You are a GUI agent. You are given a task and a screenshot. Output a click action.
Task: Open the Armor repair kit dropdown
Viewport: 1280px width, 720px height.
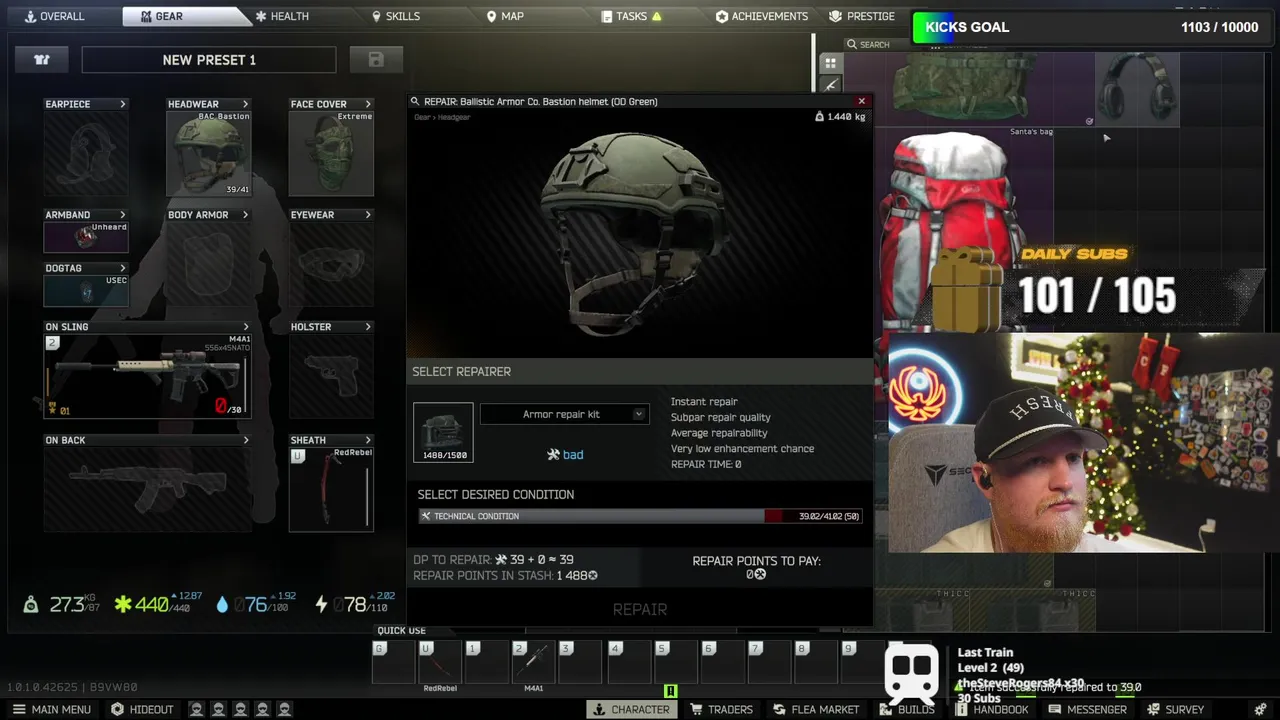pos(564,414)
